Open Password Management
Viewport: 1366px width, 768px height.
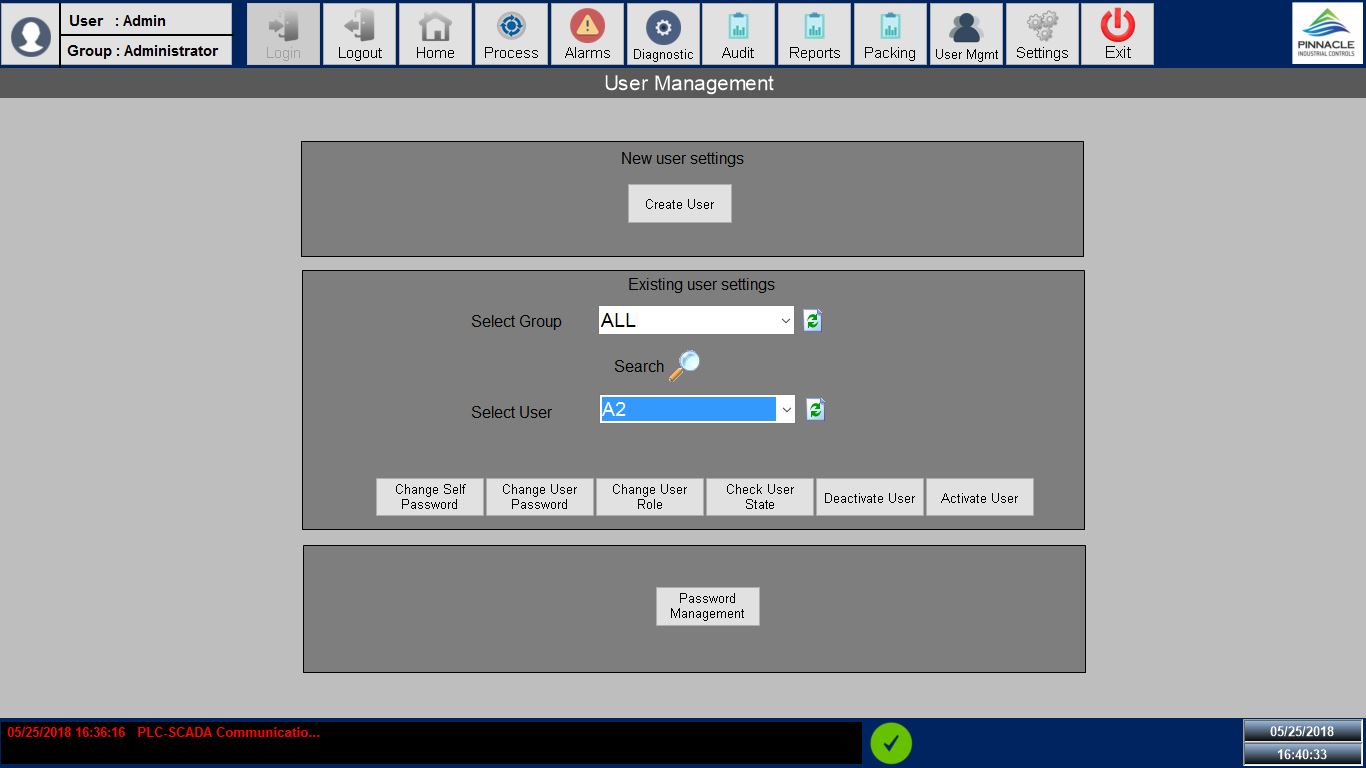tap(708, 606)
